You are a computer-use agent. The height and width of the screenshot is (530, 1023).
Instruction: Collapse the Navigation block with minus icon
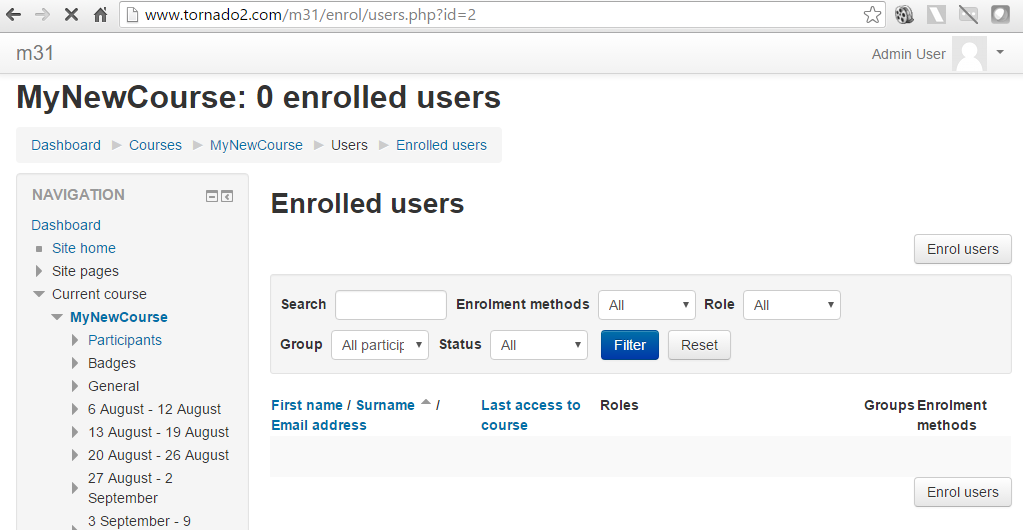pos(211,196)
